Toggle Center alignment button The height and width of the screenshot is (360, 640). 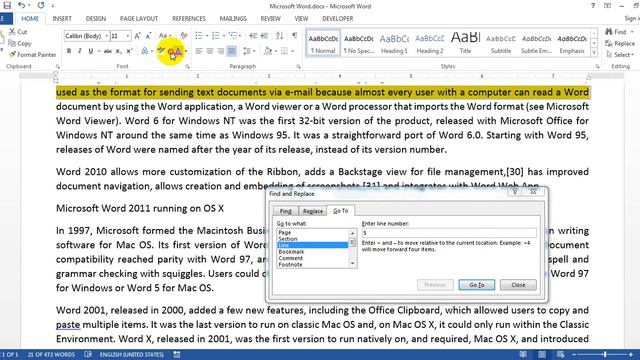210,51
